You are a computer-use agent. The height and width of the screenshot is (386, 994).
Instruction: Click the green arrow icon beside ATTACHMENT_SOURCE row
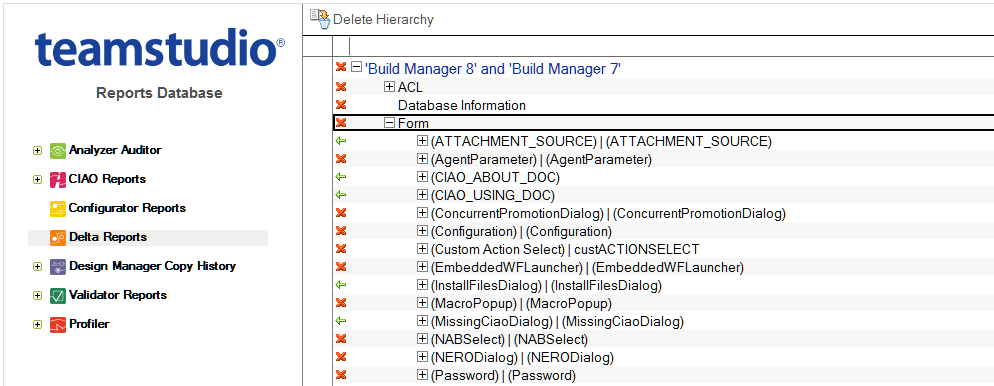pos(341,141)
